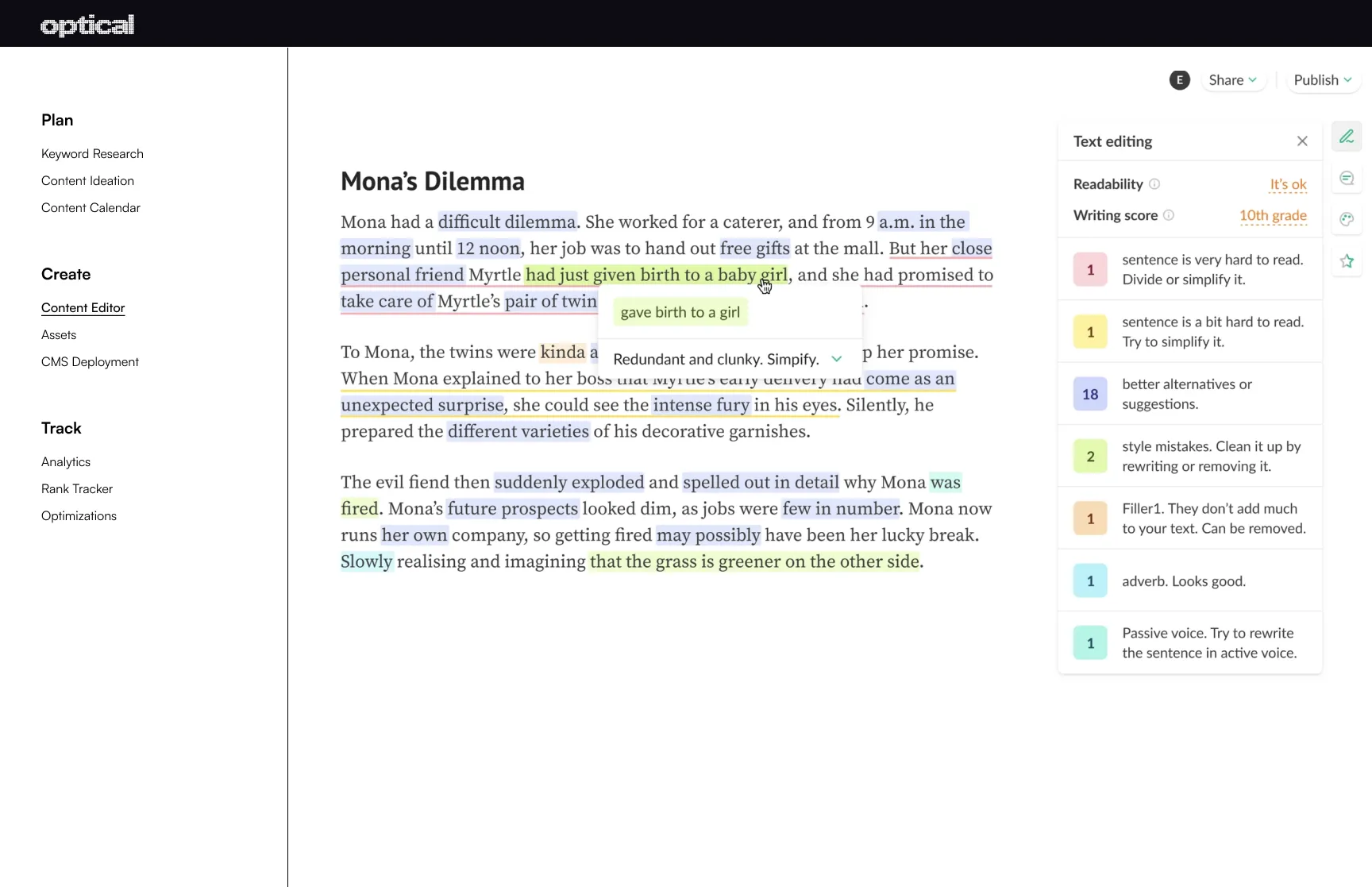Open the comments chat icon in the side rail
The width and height of the screenshot is (1372, 887).
1347,178
